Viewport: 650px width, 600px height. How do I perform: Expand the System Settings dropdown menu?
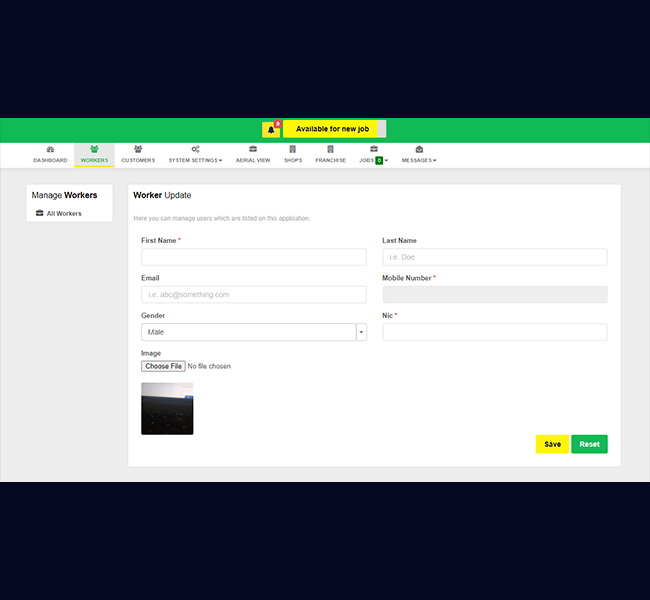[195, 160]
